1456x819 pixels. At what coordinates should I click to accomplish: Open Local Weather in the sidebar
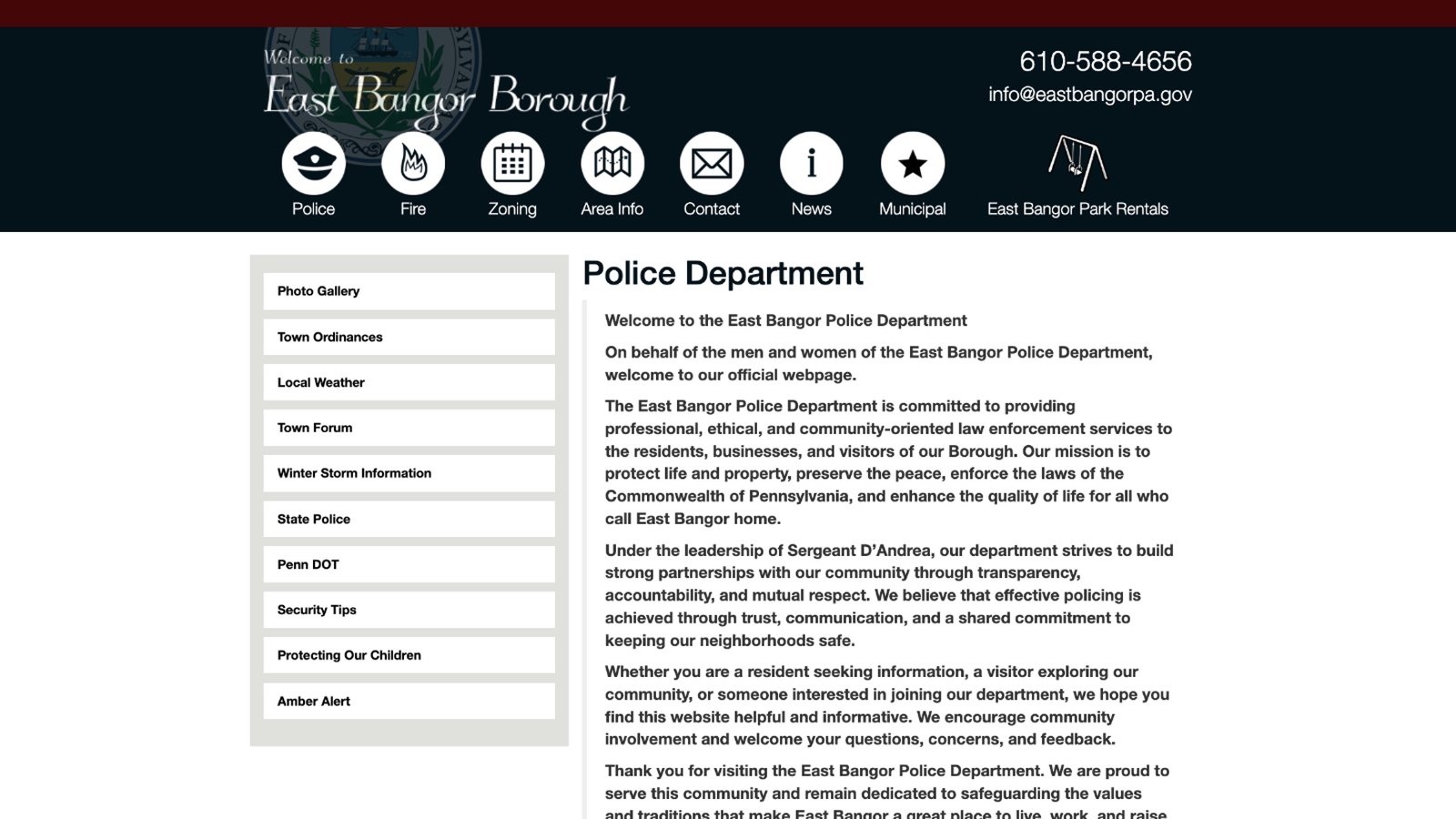pos(409,382)
